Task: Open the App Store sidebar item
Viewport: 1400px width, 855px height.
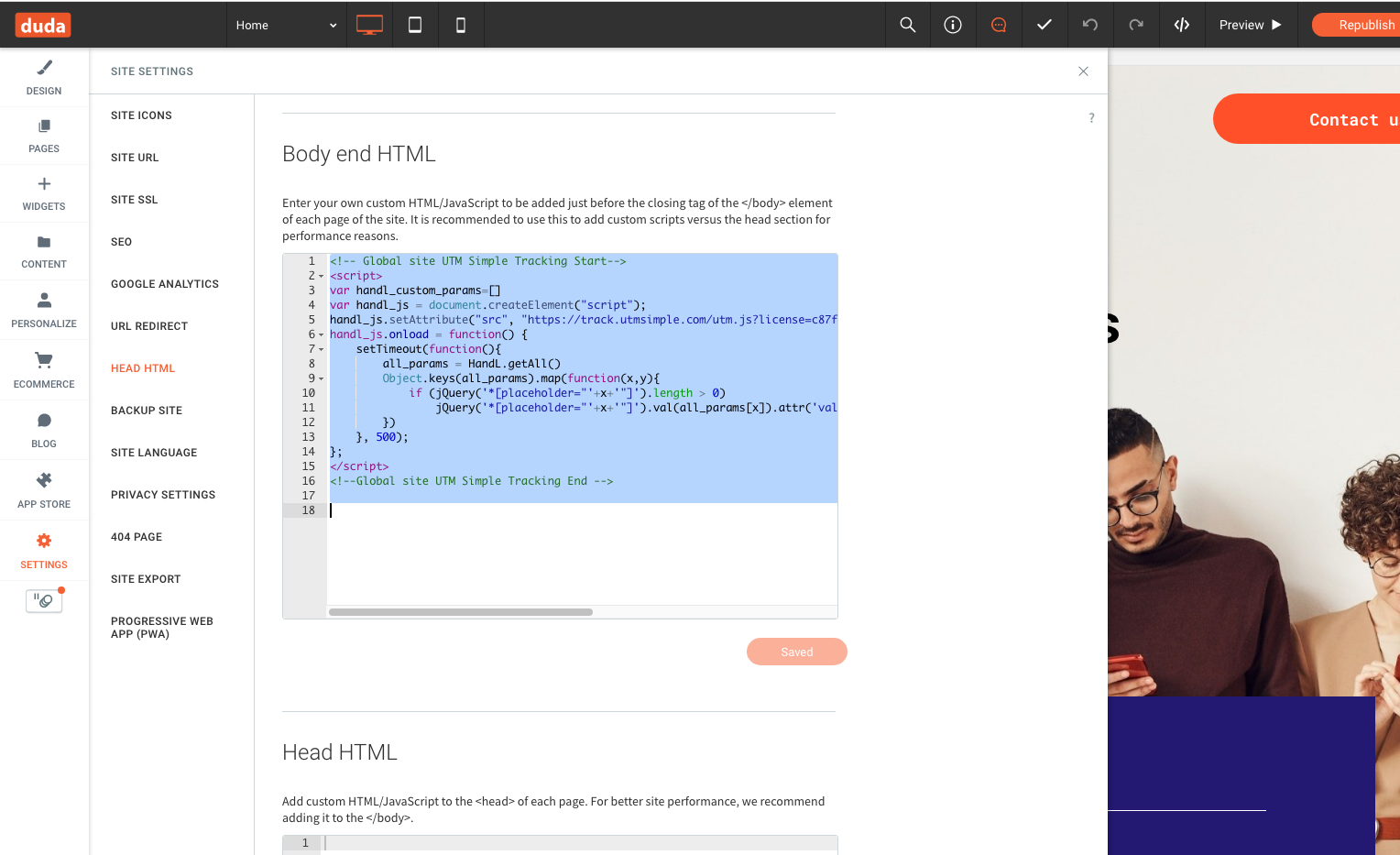Action: click(x=44, y=490)
